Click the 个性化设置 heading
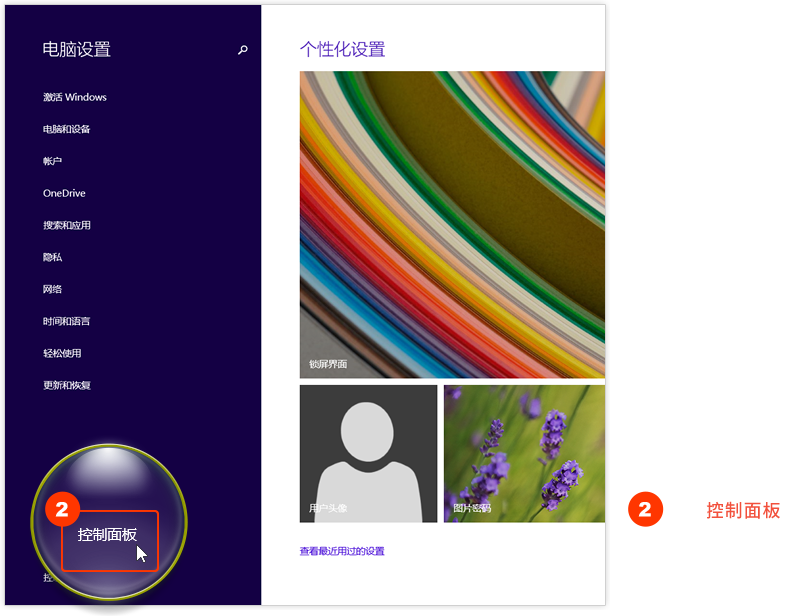This screenshot has width=800, height=616. click(x=342, y=49)
